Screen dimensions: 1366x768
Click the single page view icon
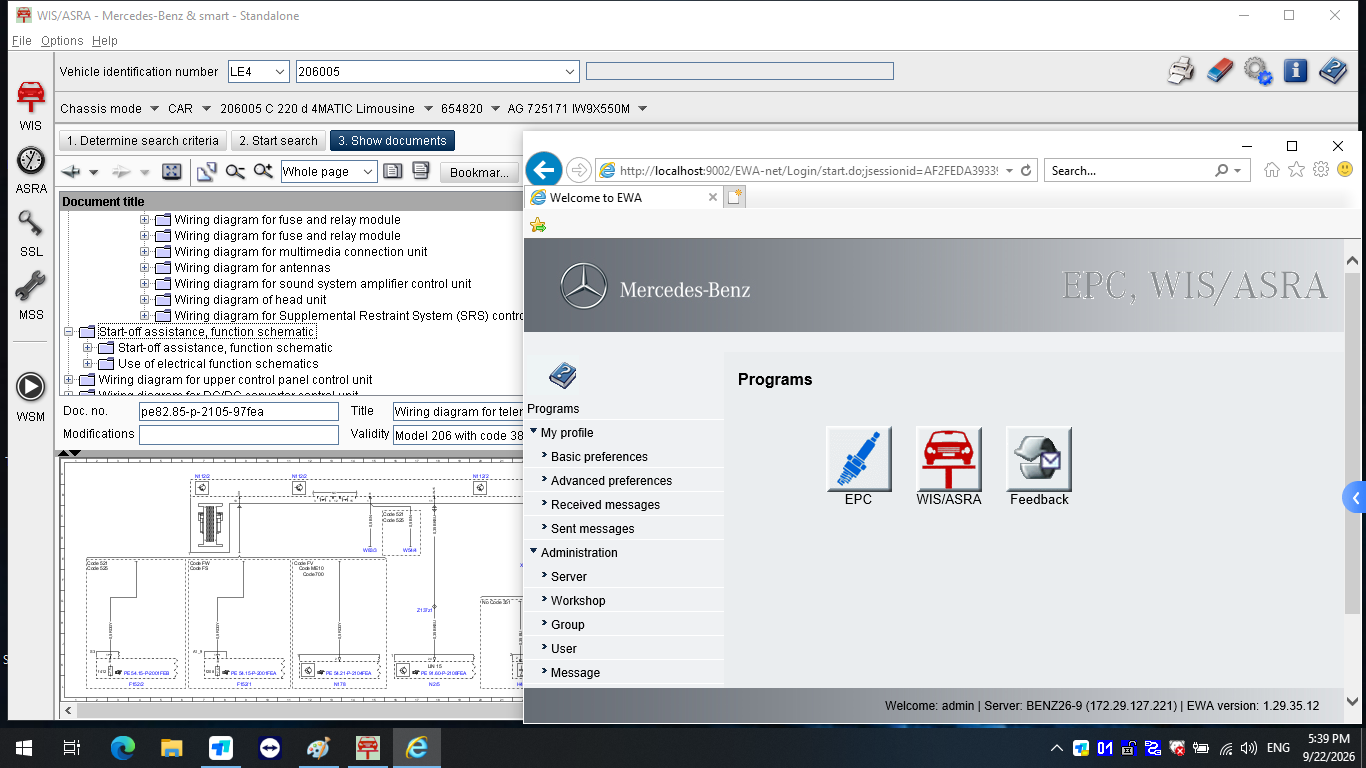coord(393,172)
